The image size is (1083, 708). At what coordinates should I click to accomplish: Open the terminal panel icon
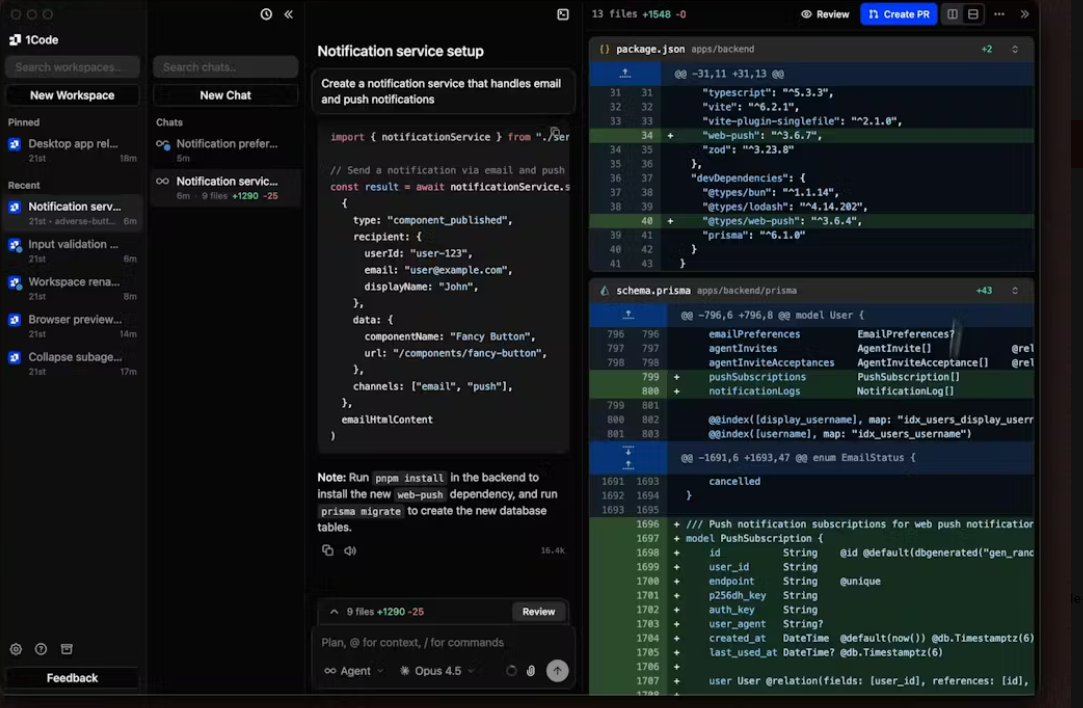point(563,14)
